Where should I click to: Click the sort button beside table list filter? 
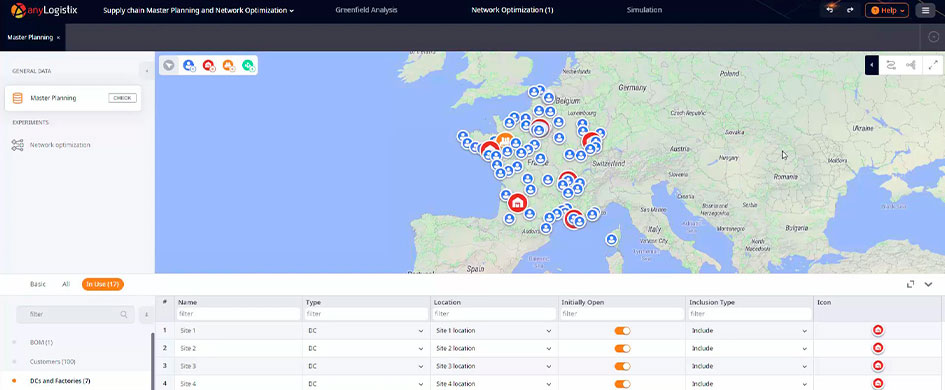coord(145,314)
